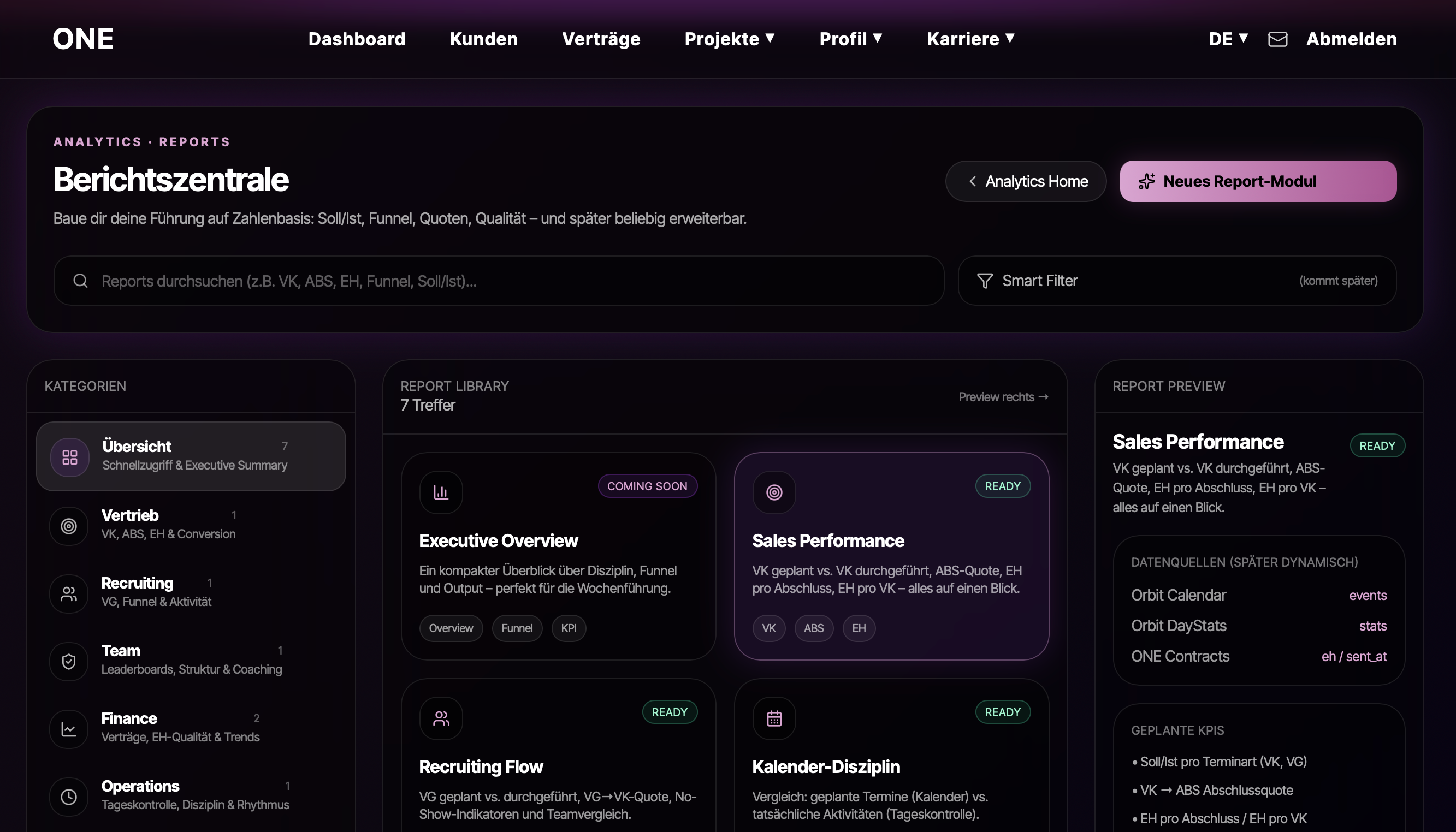Select the Funnel tag on Executive Overview
This screenshot has height=832, width=1456.
tap(517, 628)
